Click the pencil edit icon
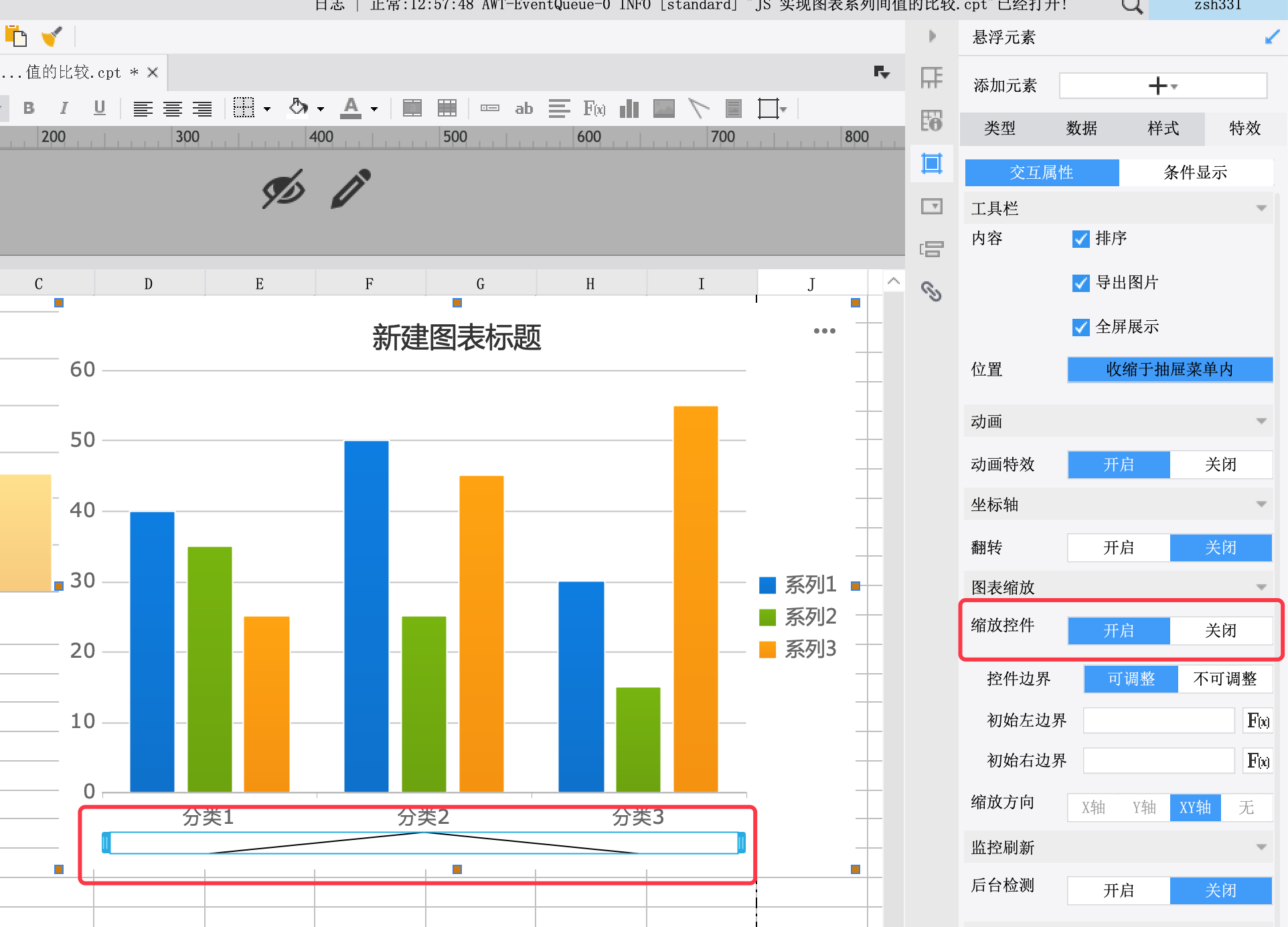This screenshot has height=927, width=1288. point(351,188)
